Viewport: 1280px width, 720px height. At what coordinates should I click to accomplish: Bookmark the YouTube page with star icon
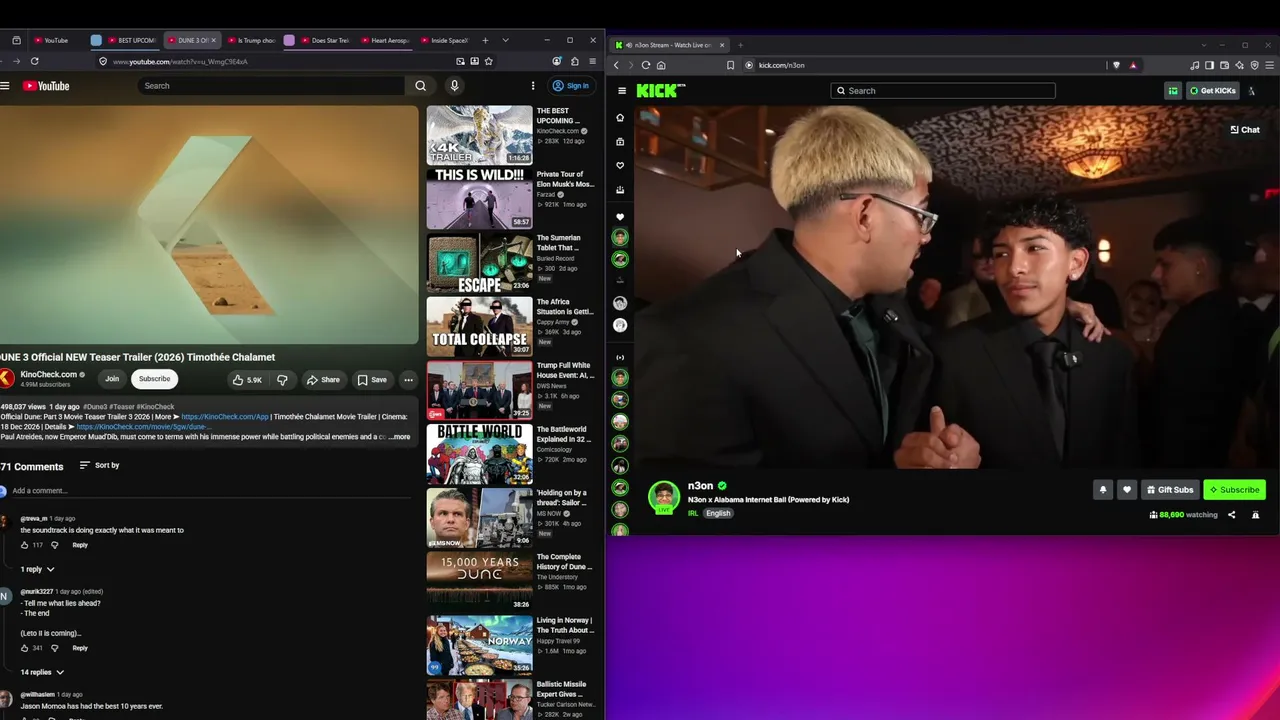pyautogui.click(x=488, y=61)
